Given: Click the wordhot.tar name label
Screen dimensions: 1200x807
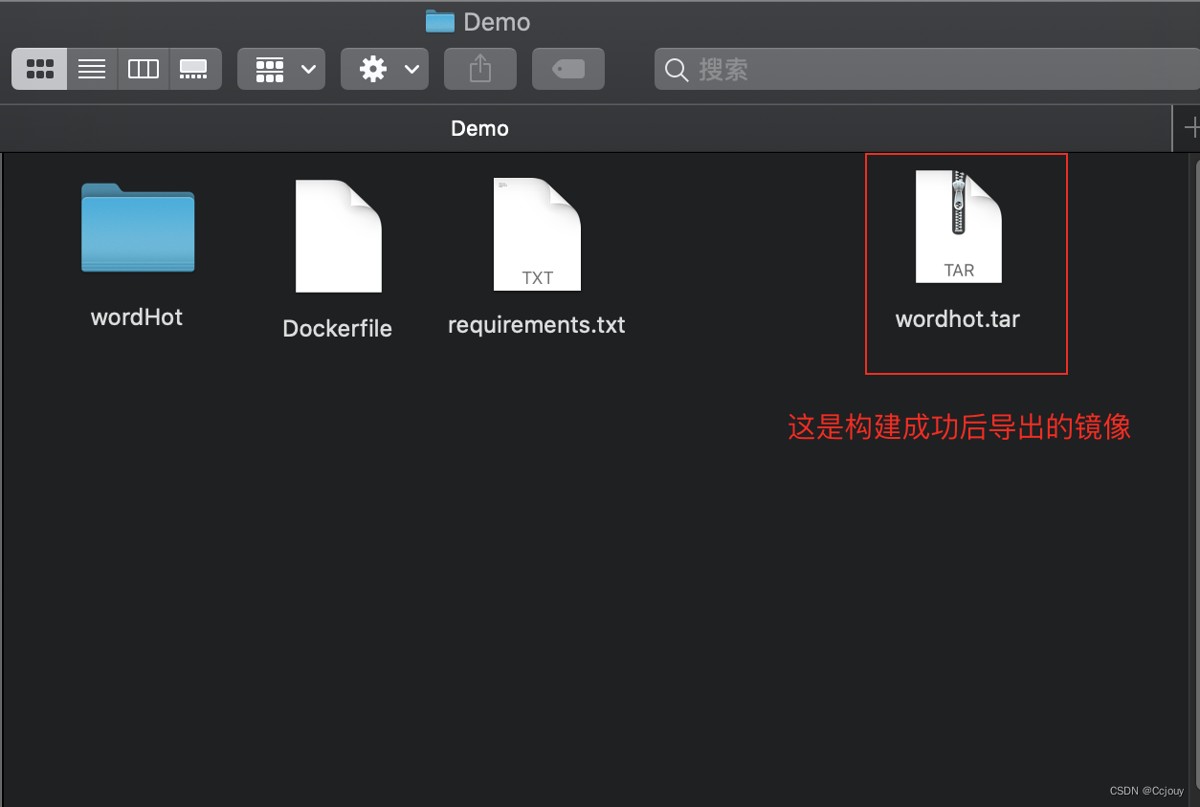Looking at the screenshot, I should pyautogui.click(x=958, y=320).
